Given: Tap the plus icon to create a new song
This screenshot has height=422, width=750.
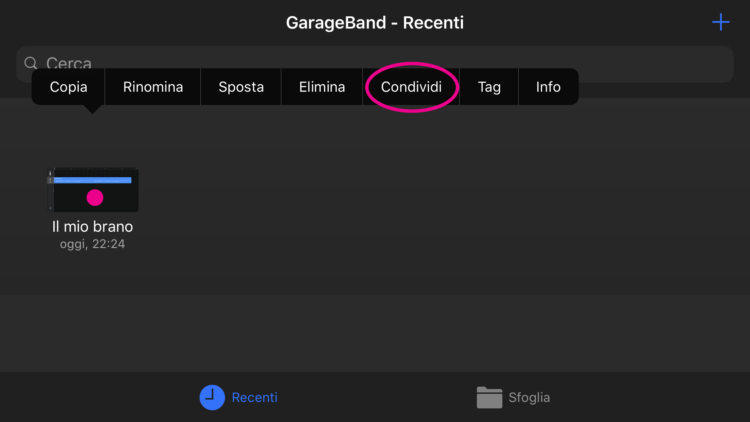Looking at the screenshot, I should coord(720,22).
